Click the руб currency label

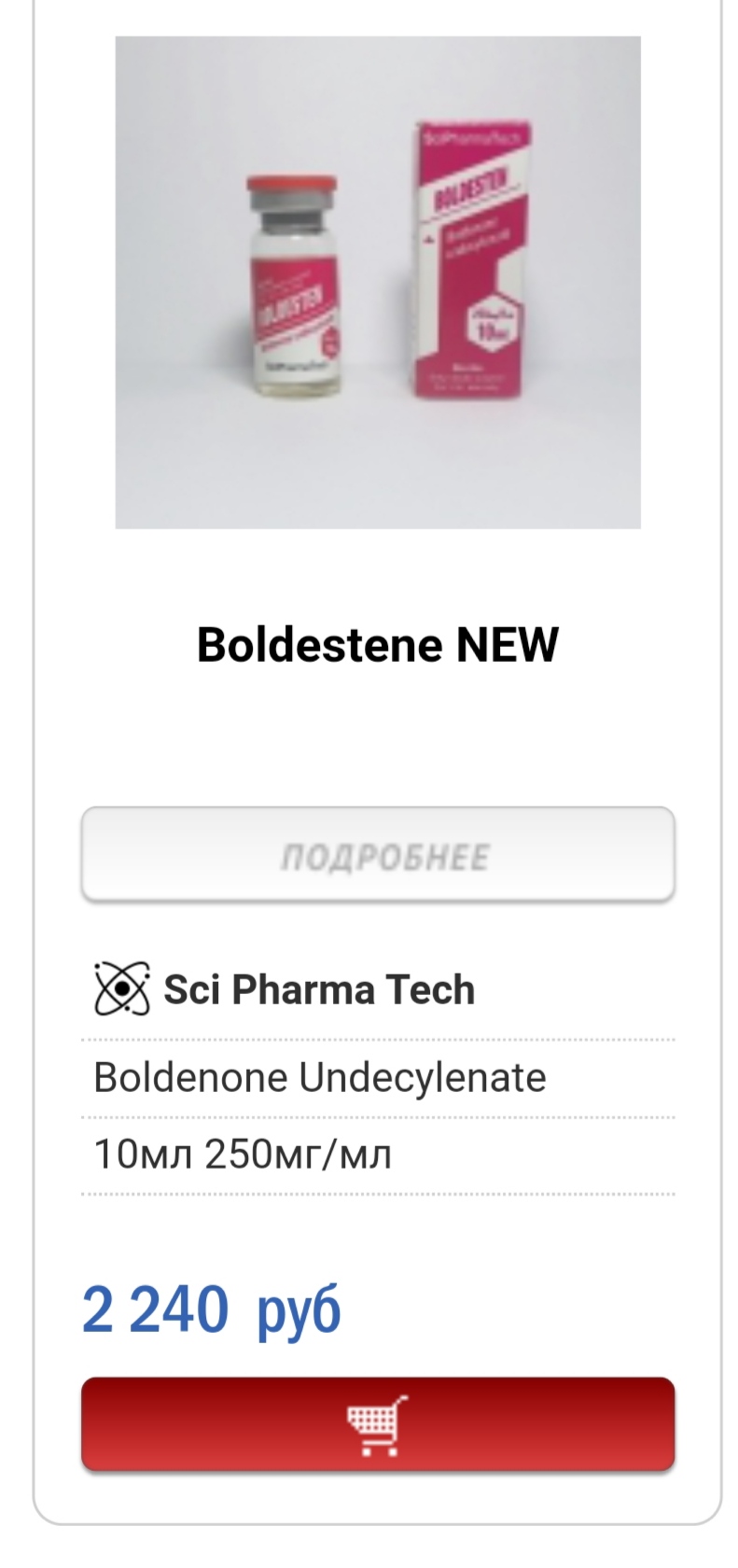[299, 1309]
